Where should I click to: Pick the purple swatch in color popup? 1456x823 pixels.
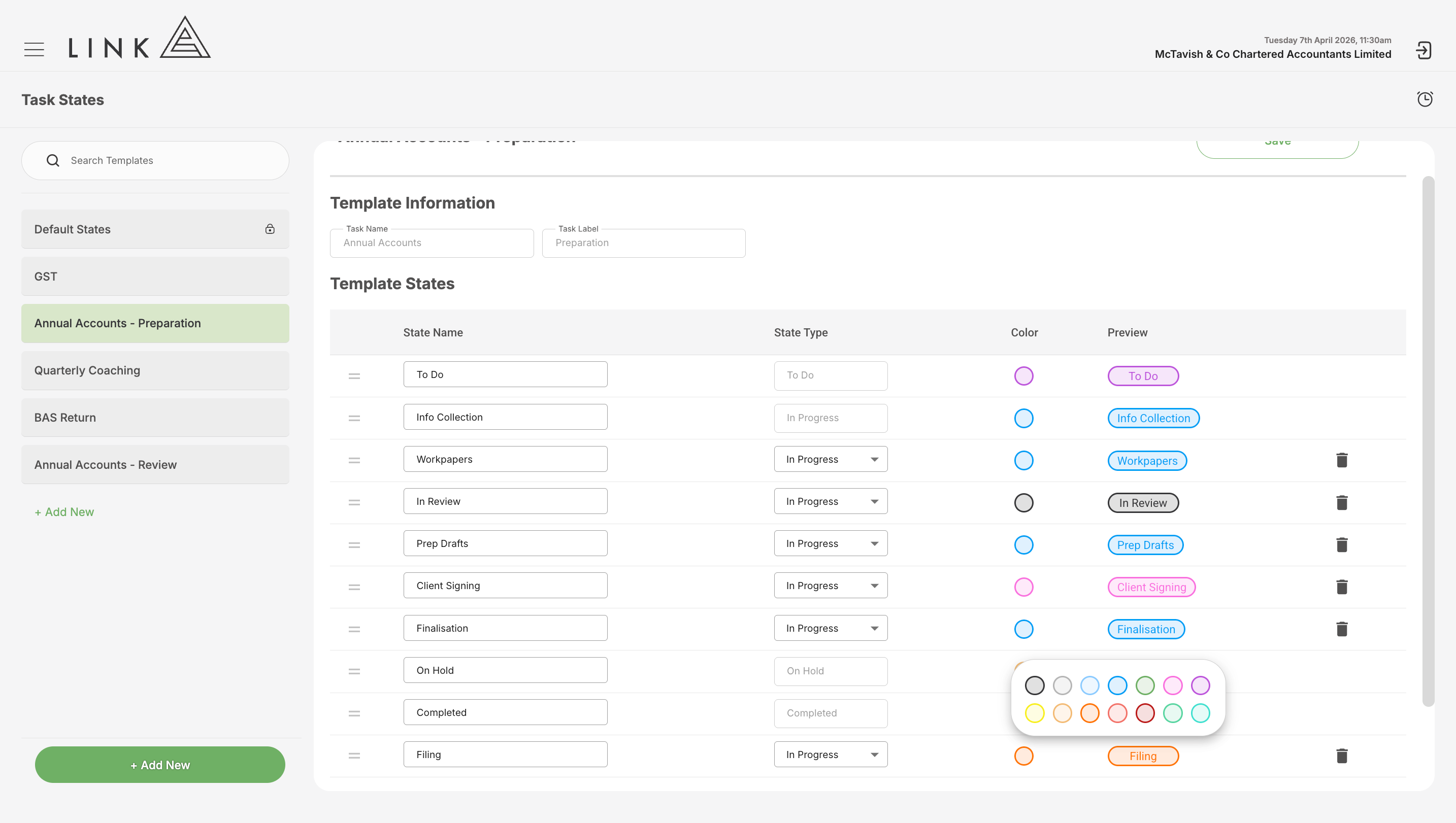click(1201, 685)
